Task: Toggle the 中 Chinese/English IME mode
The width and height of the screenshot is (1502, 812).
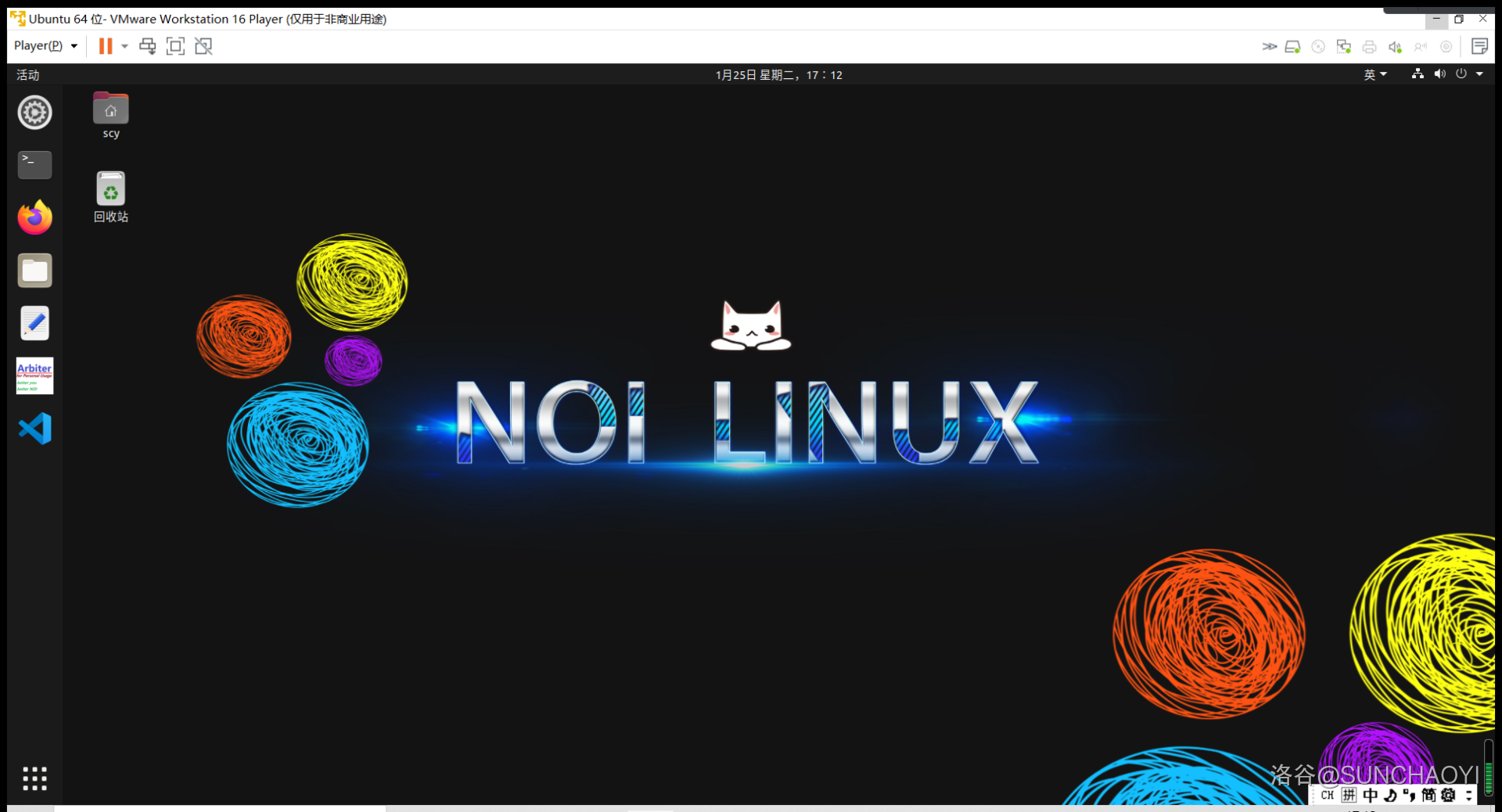Action: (x=1370, y=796)
